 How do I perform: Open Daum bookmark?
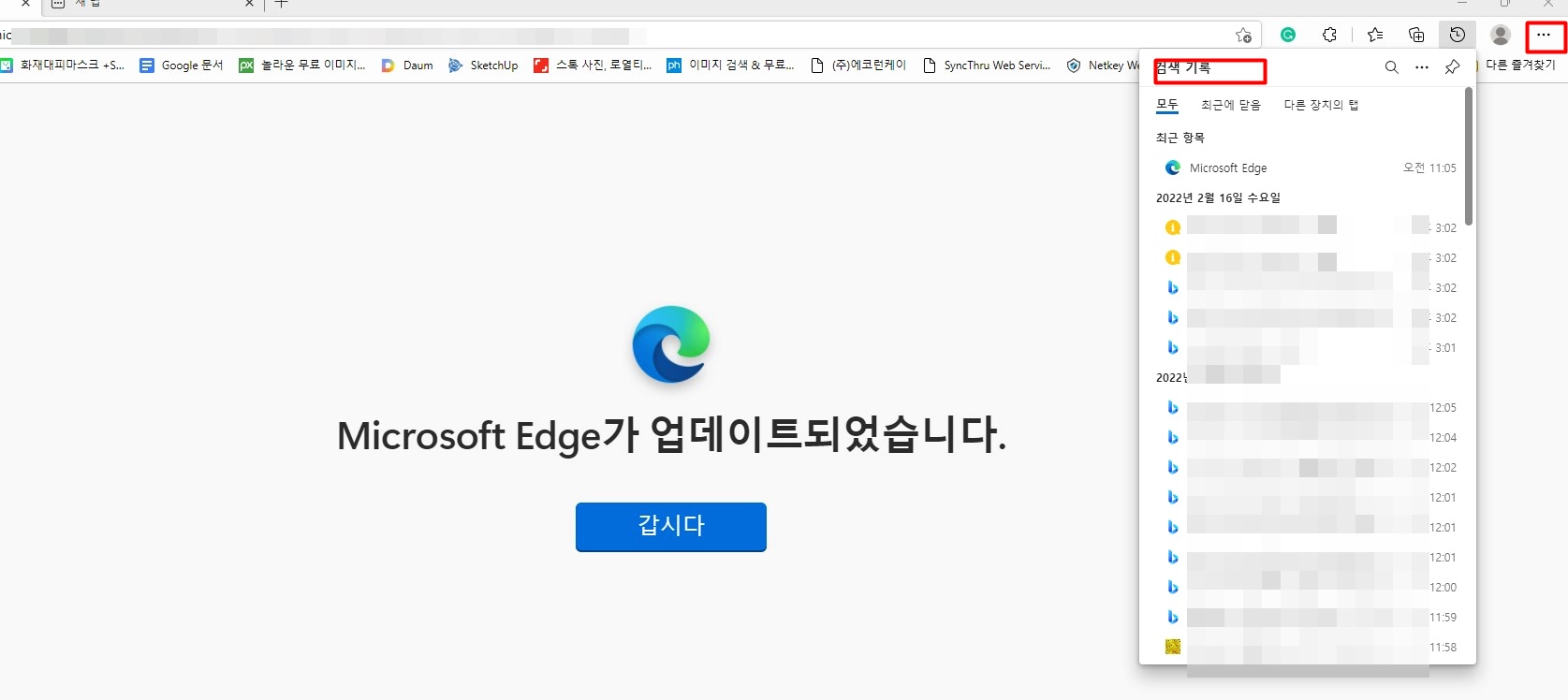pyautogui.click(x=407, y=66)
